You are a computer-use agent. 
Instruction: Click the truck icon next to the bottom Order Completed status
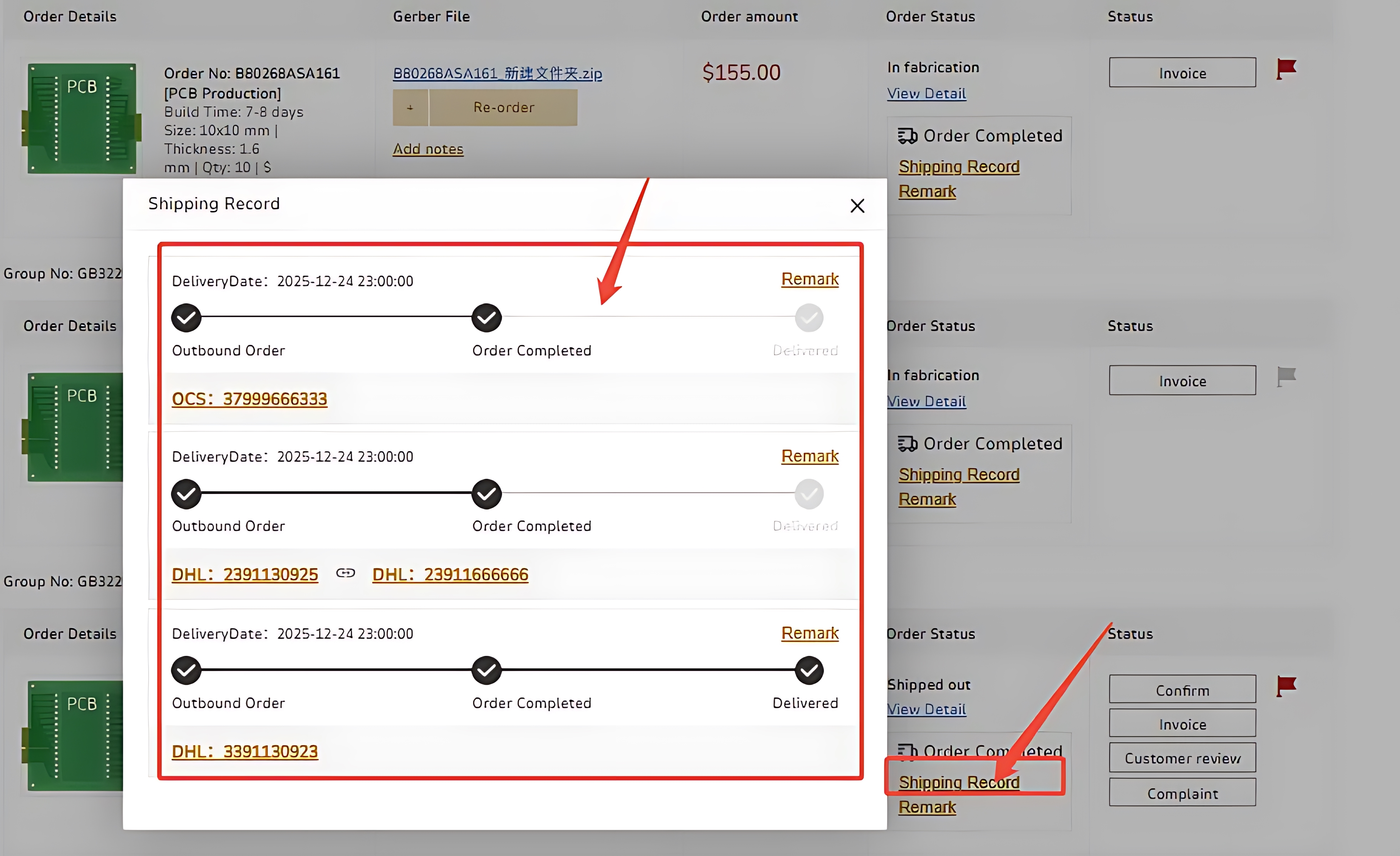(x=908, y=750)
